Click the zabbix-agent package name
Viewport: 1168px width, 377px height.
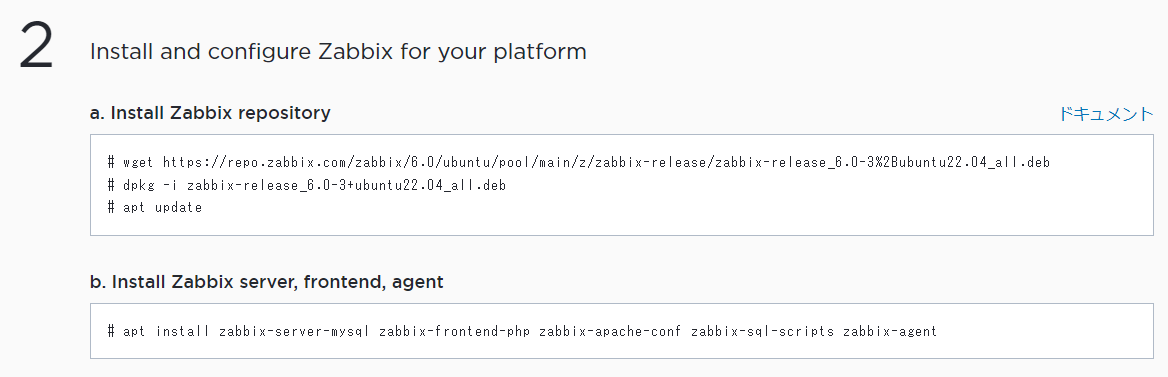[890, 331]
